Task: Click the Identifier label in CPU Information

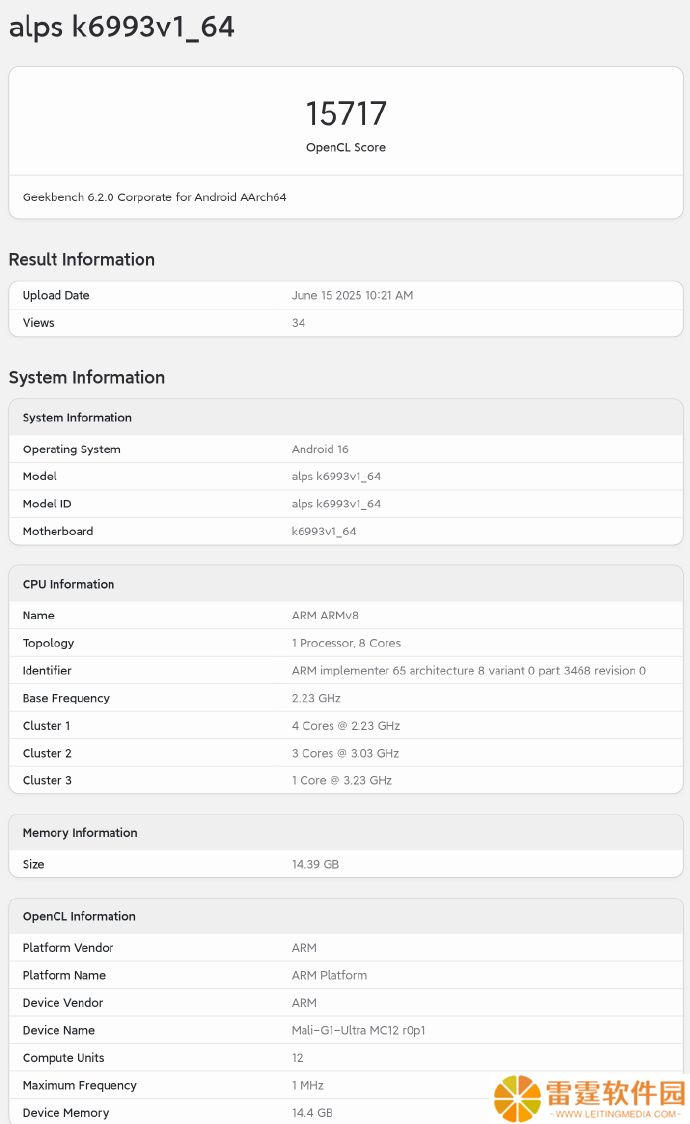Action: coord(47,670)
